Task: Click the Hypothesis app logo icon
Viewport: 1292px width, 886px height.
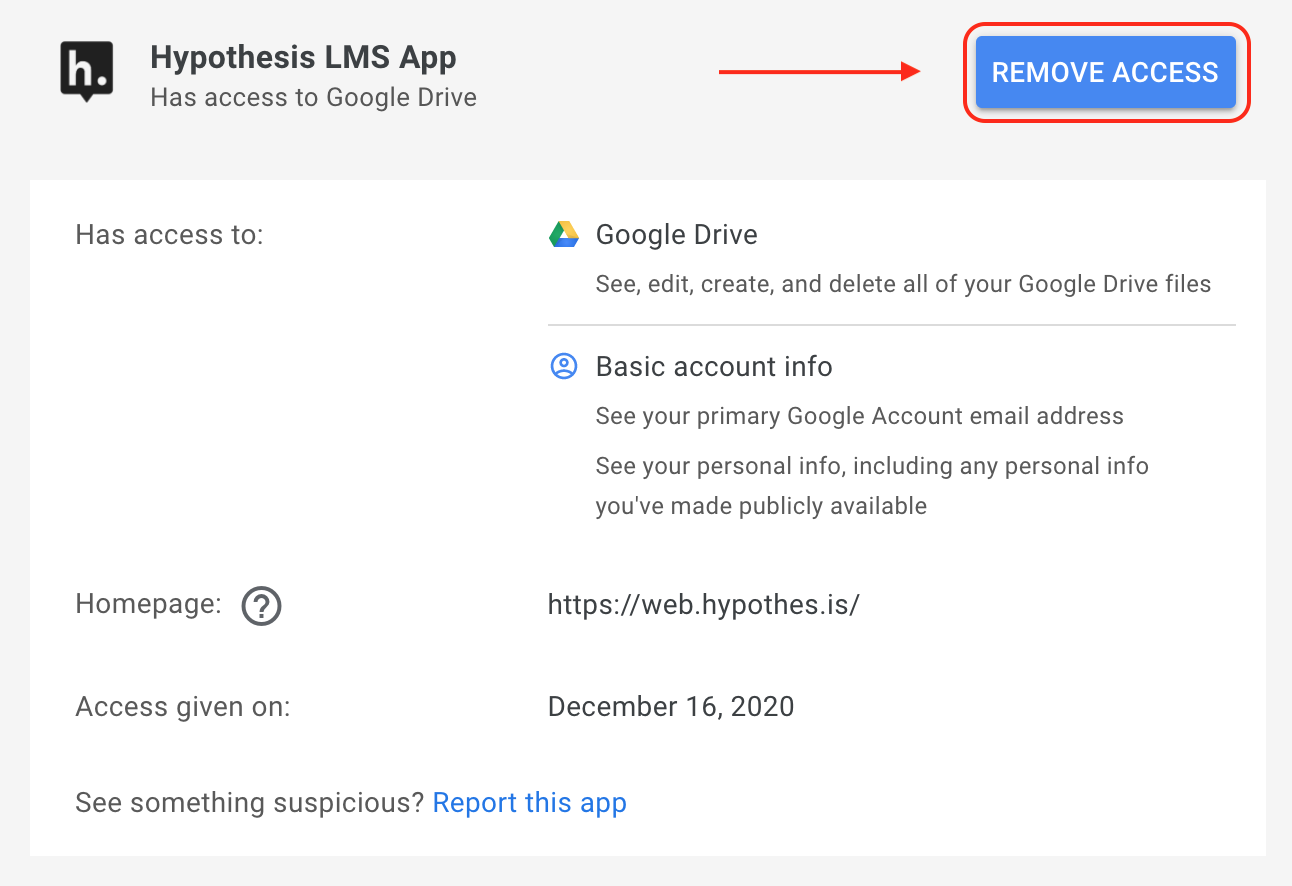Action: click(x=87, y=72)
